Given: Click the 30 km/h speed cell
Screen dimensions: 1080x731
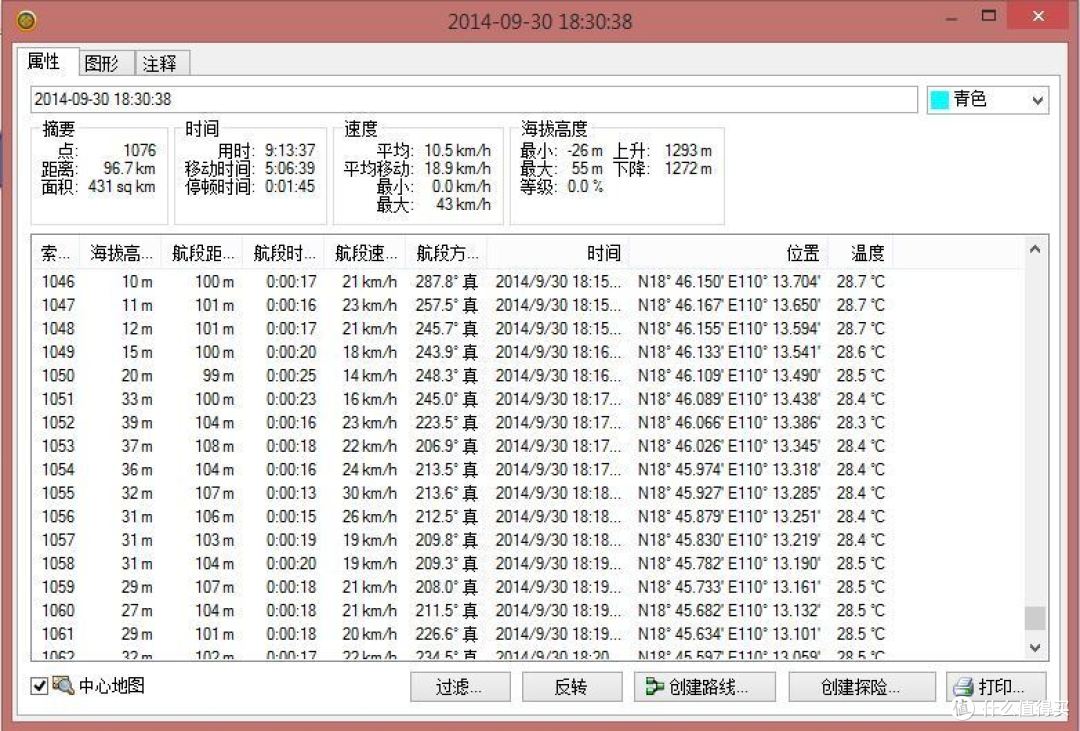Looking at the screenshot, I should (370, 493).
